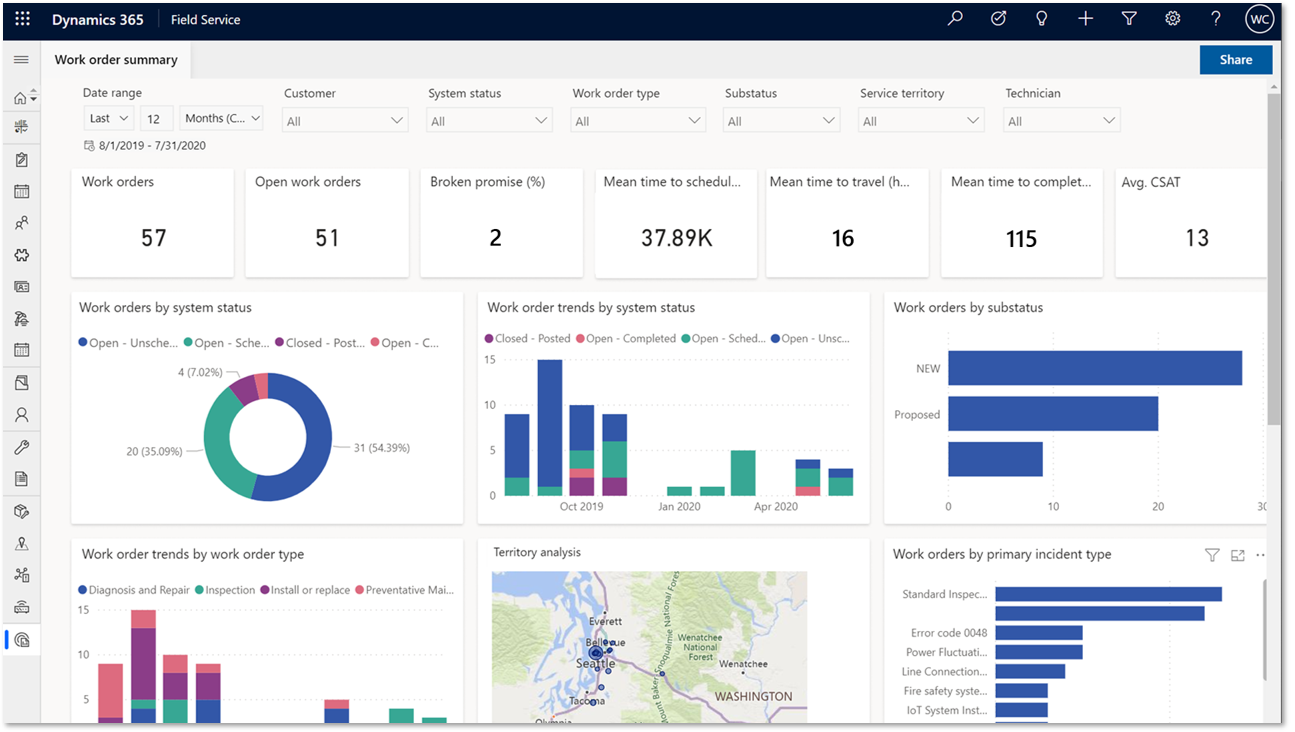Open the advanced filter funnel in header

click(x=1129, y=19)
